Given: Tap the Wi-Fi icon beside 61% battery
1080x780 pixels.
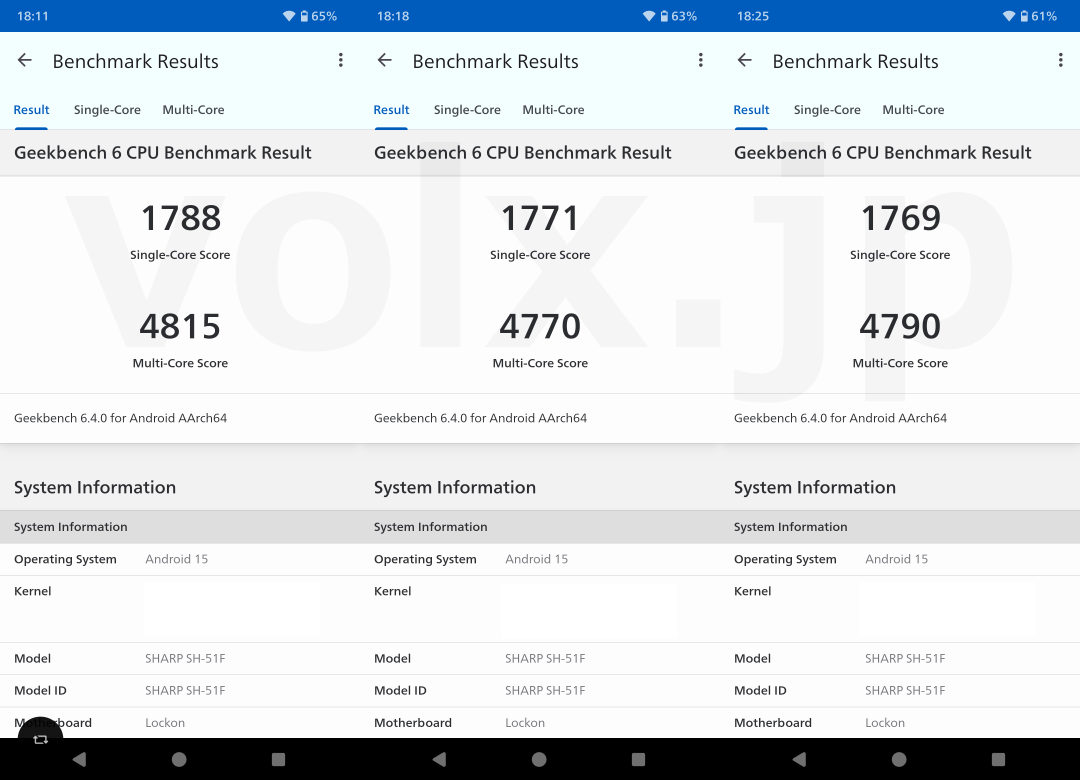Looking at the screenshot, I should [x=1009, y=16].
